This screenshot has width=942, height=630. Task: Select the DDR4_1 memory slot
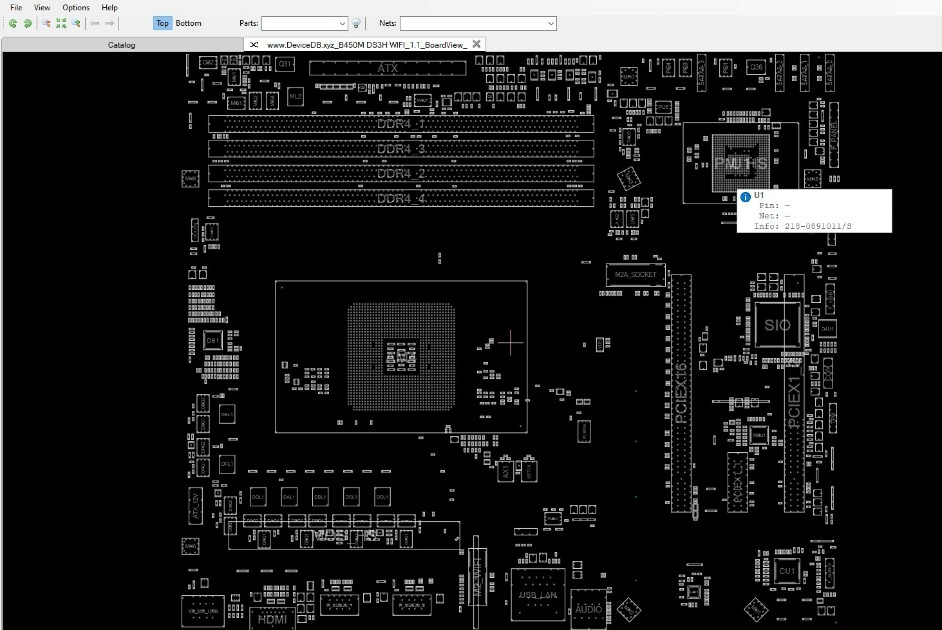(x=401, y=124)
